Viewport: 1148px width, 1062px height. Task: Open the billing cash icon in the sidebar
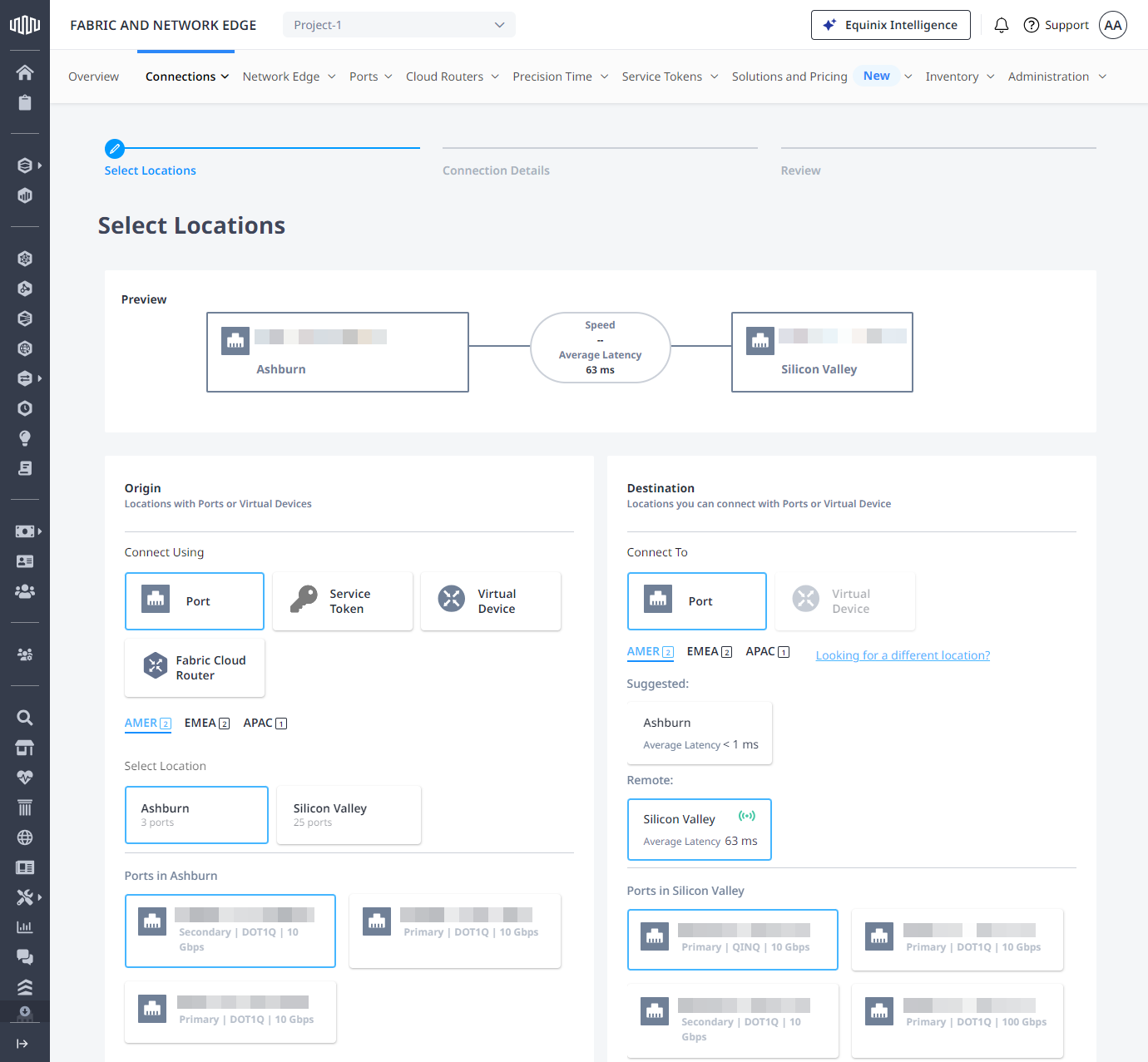pos(25,531)
